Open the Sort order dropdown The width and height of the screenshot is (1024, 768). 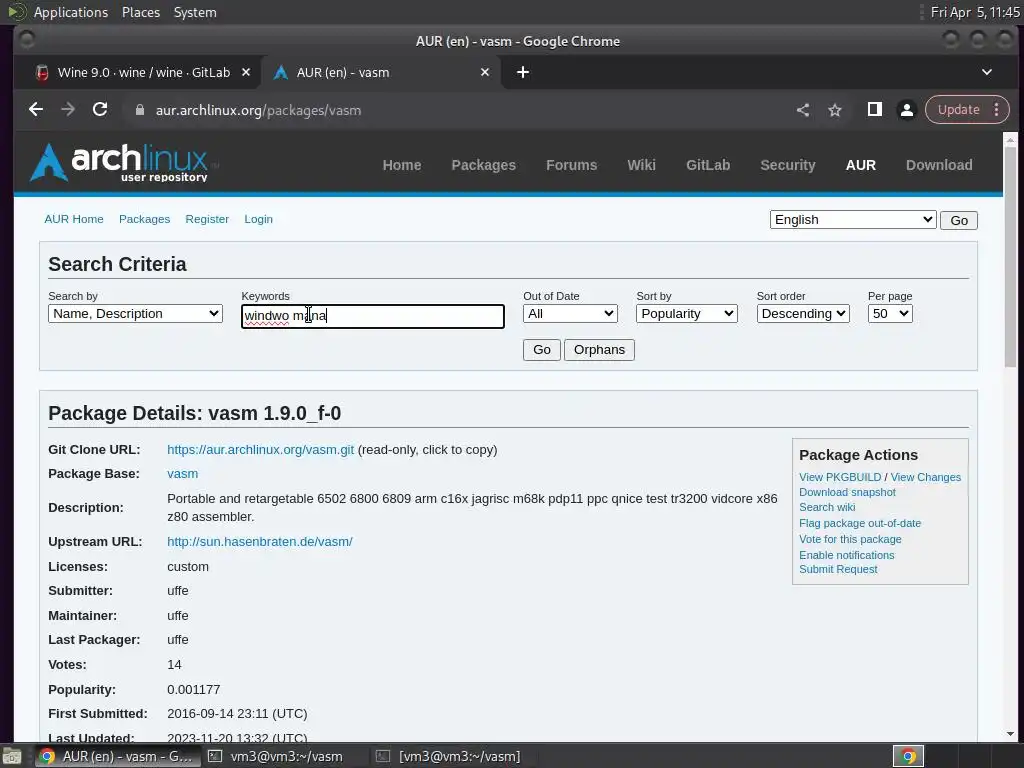803,314
